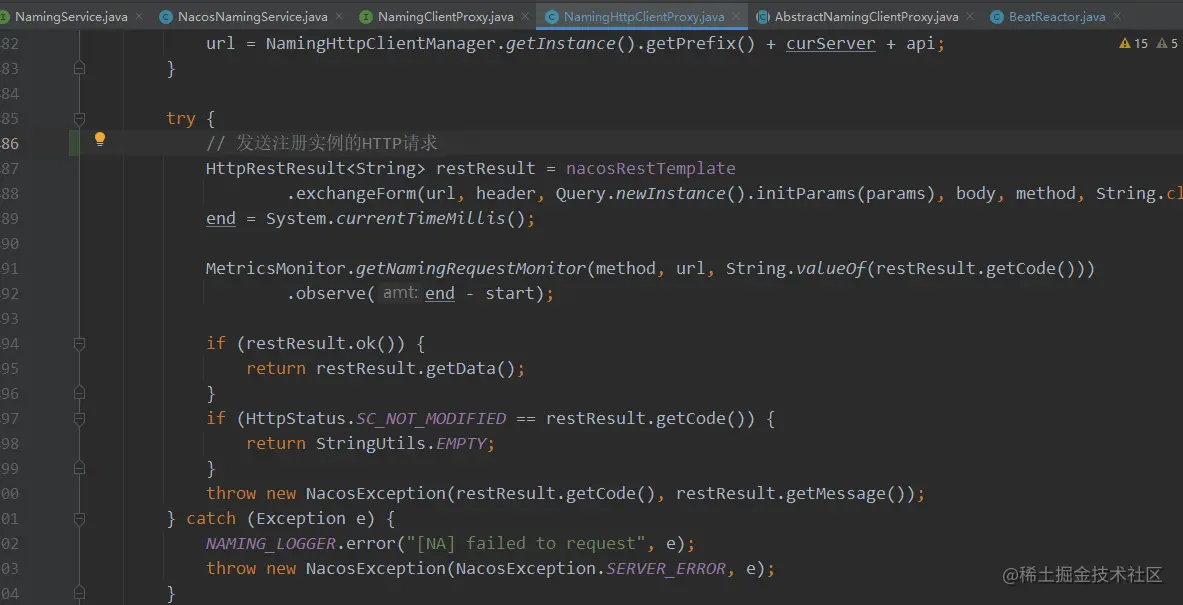Click StringUtils.EMPTY on line 98
Image resolution: width=1183 pixels, height=605 pixels.
(x=403, y=444)
